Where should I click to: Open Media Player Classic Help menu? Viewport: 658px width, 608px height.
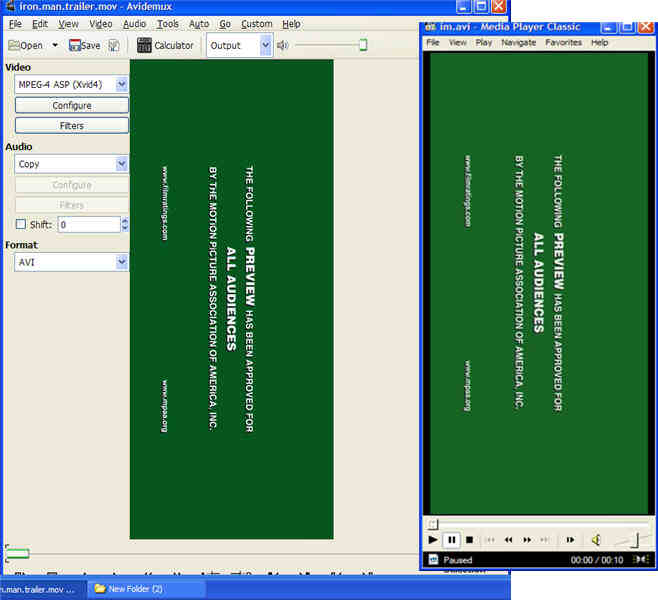pos(600,42)
